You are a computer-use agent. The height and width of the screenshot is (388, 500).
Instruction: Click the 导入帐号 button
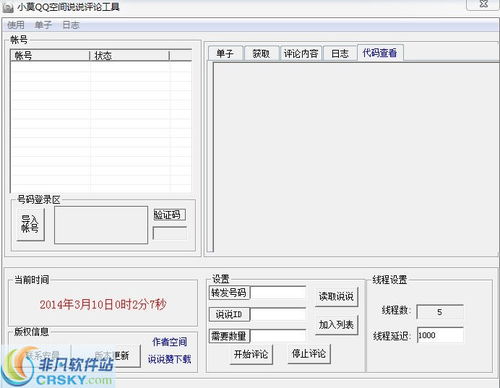(30, 224)
